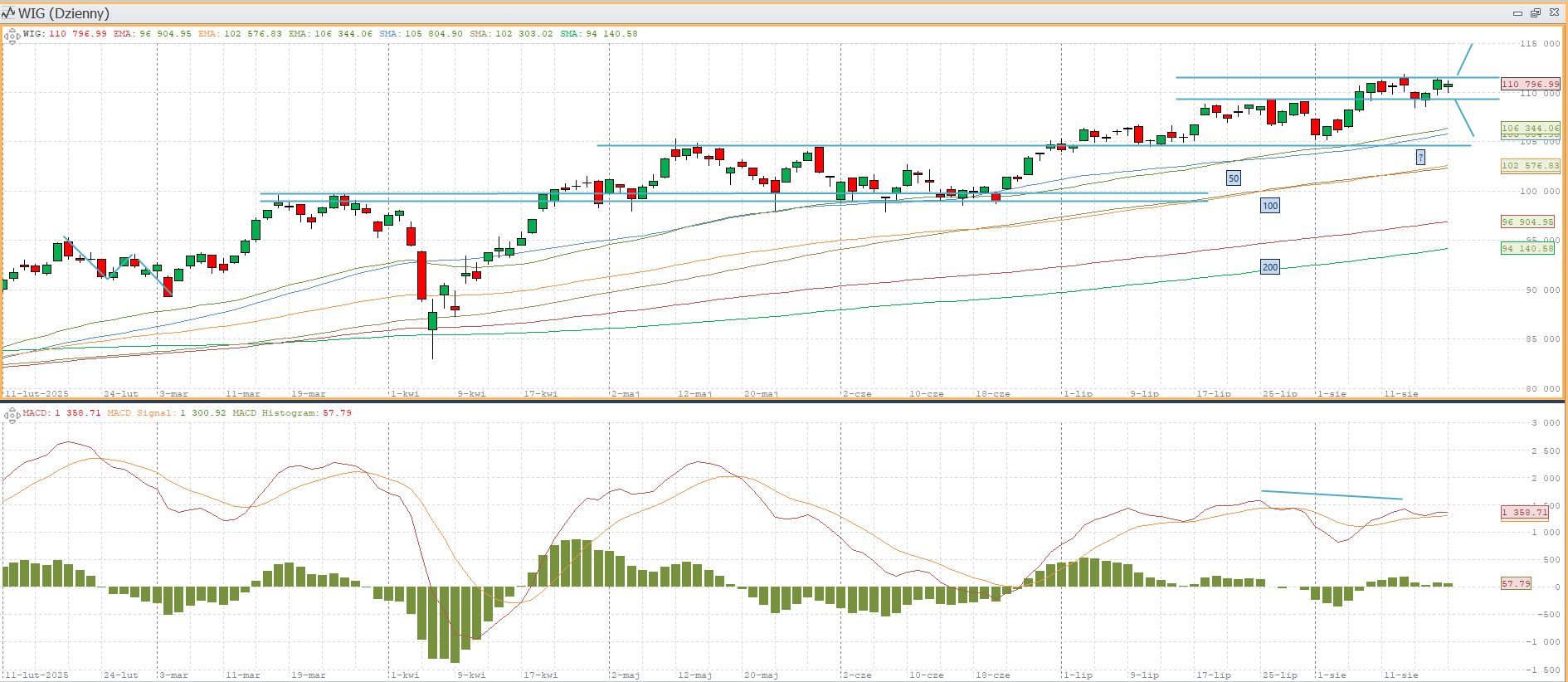The height and width of the screenshot is (682, 1568).
Task: Select the '50' moving average label
Action: pyautogui.click(x=1234, y=178)
